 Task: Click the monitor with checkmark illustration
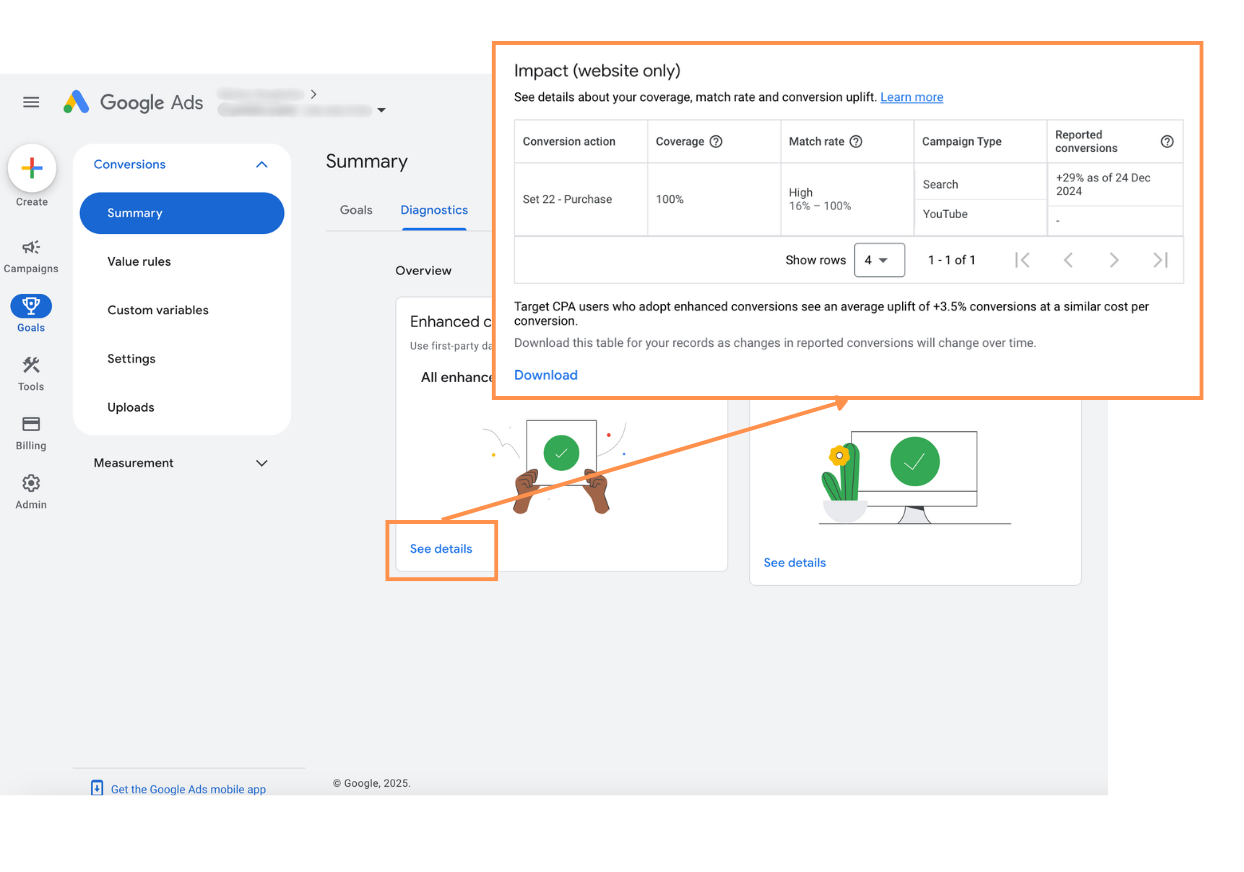(915, 478)
